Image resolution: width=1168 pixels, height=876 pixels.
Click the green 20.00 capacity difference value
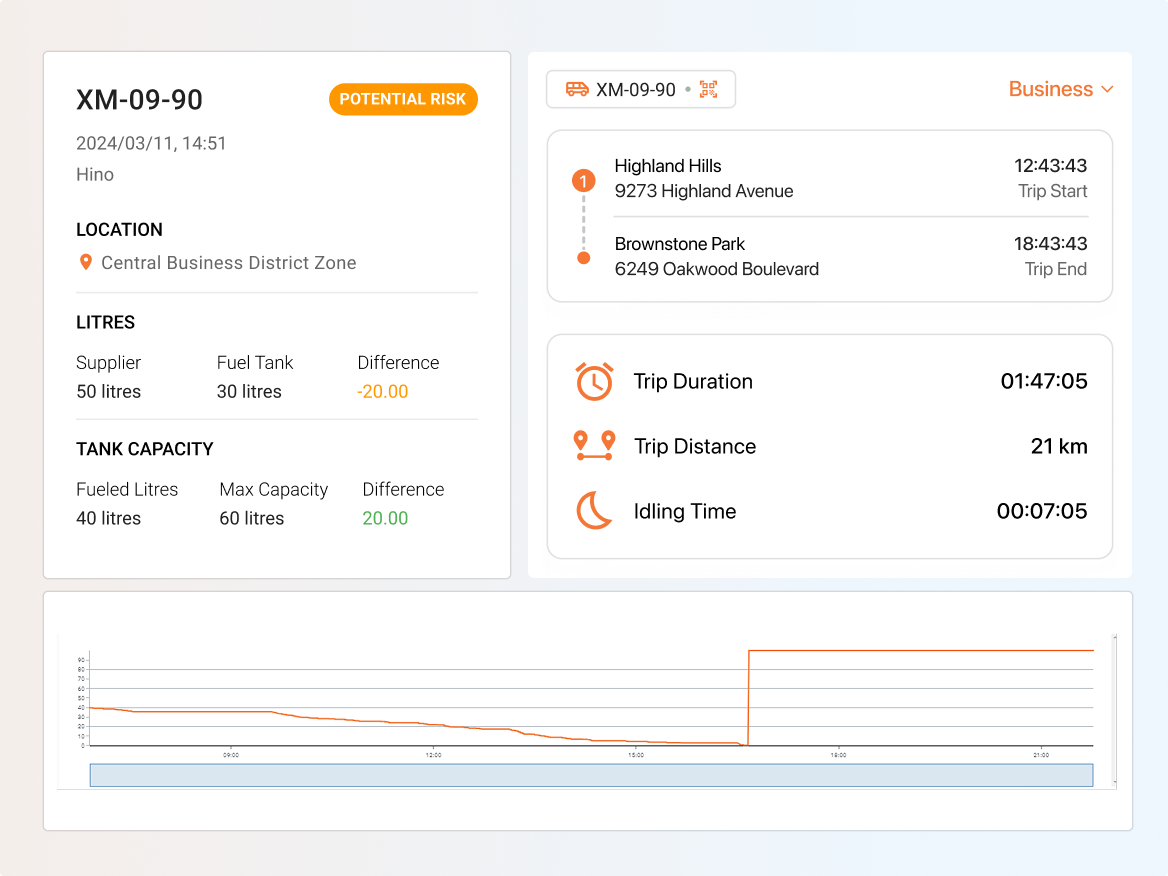click(385, 518)
